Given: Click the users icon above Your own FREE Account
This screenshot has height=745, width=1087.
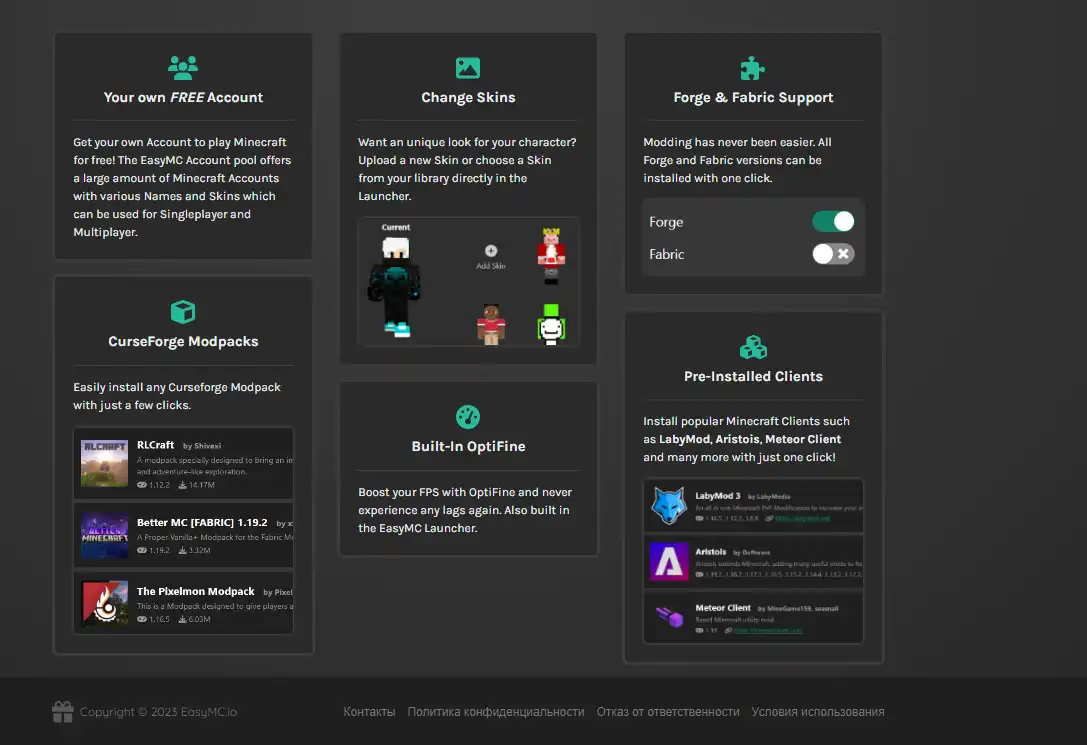Looking at the screenshot, I should (x=183, y=68).
